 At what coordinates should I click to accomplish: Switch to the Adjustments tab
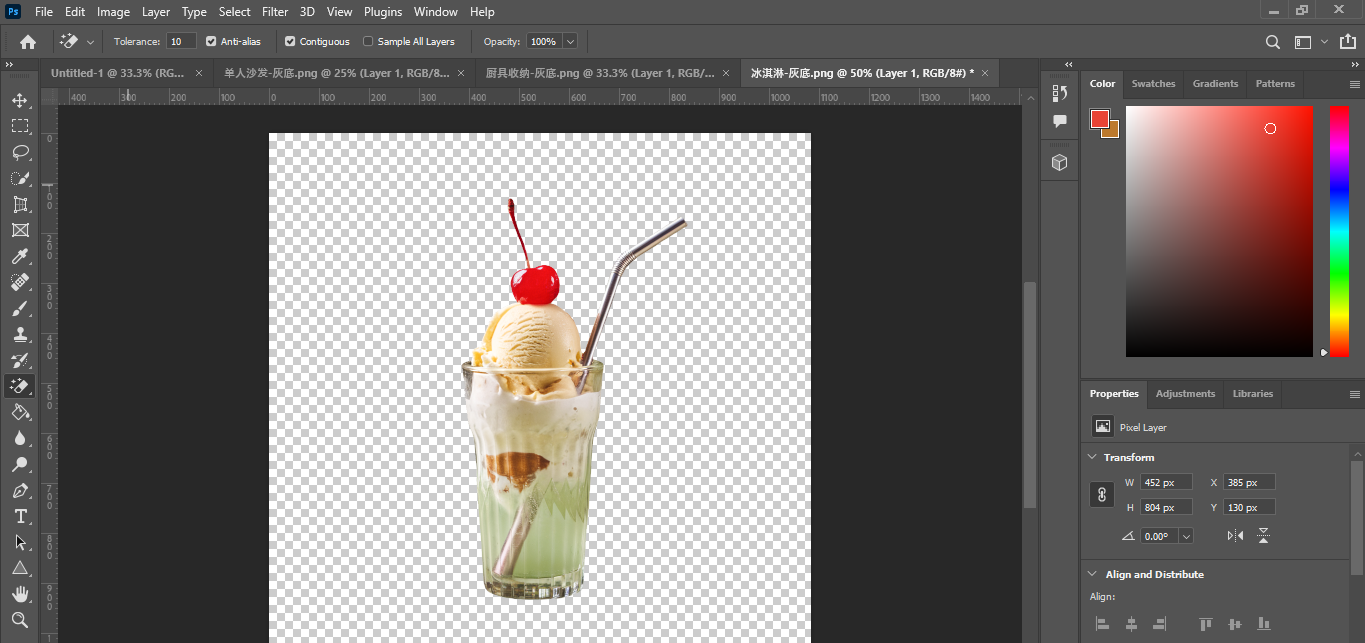click(x=1185, y=394)
